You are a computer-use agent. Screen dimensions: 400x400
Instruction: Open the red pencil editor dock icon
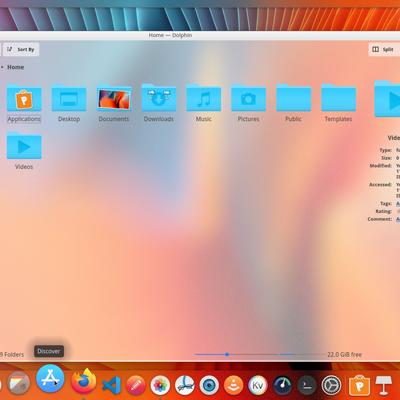click(x=136, y=385)
